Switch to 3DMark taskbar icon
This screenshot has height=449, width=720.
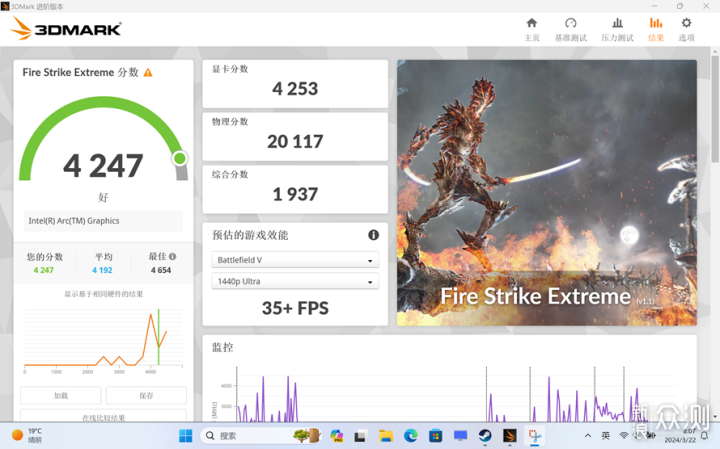510,436
